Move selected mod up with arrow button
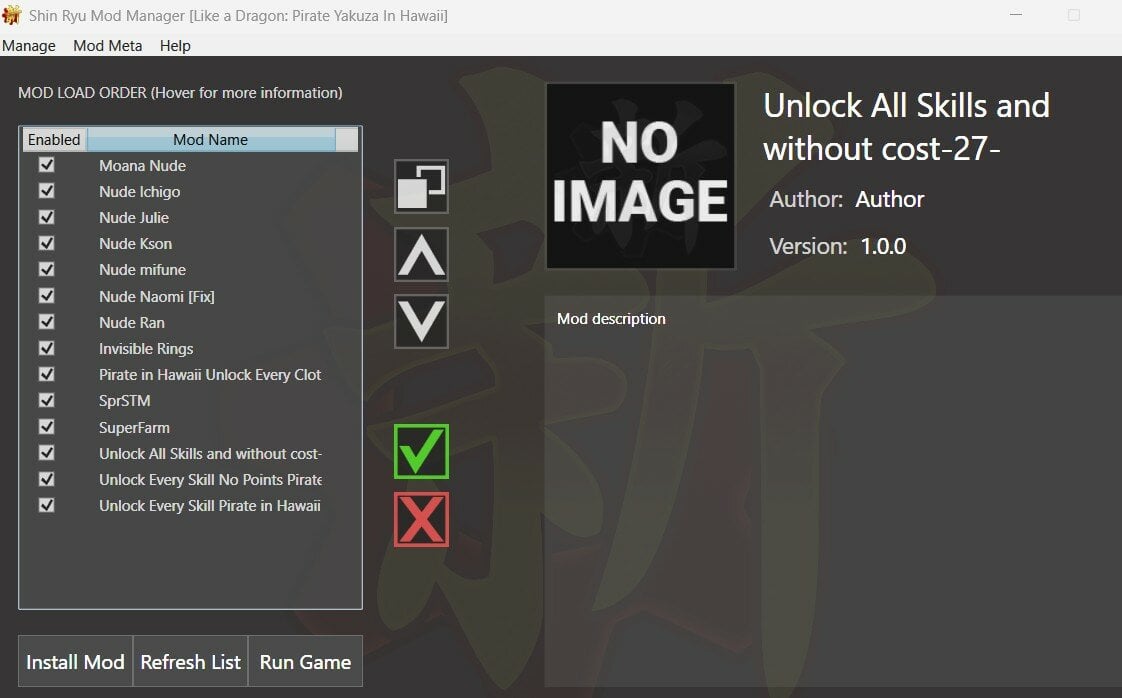 click(421, 255)
